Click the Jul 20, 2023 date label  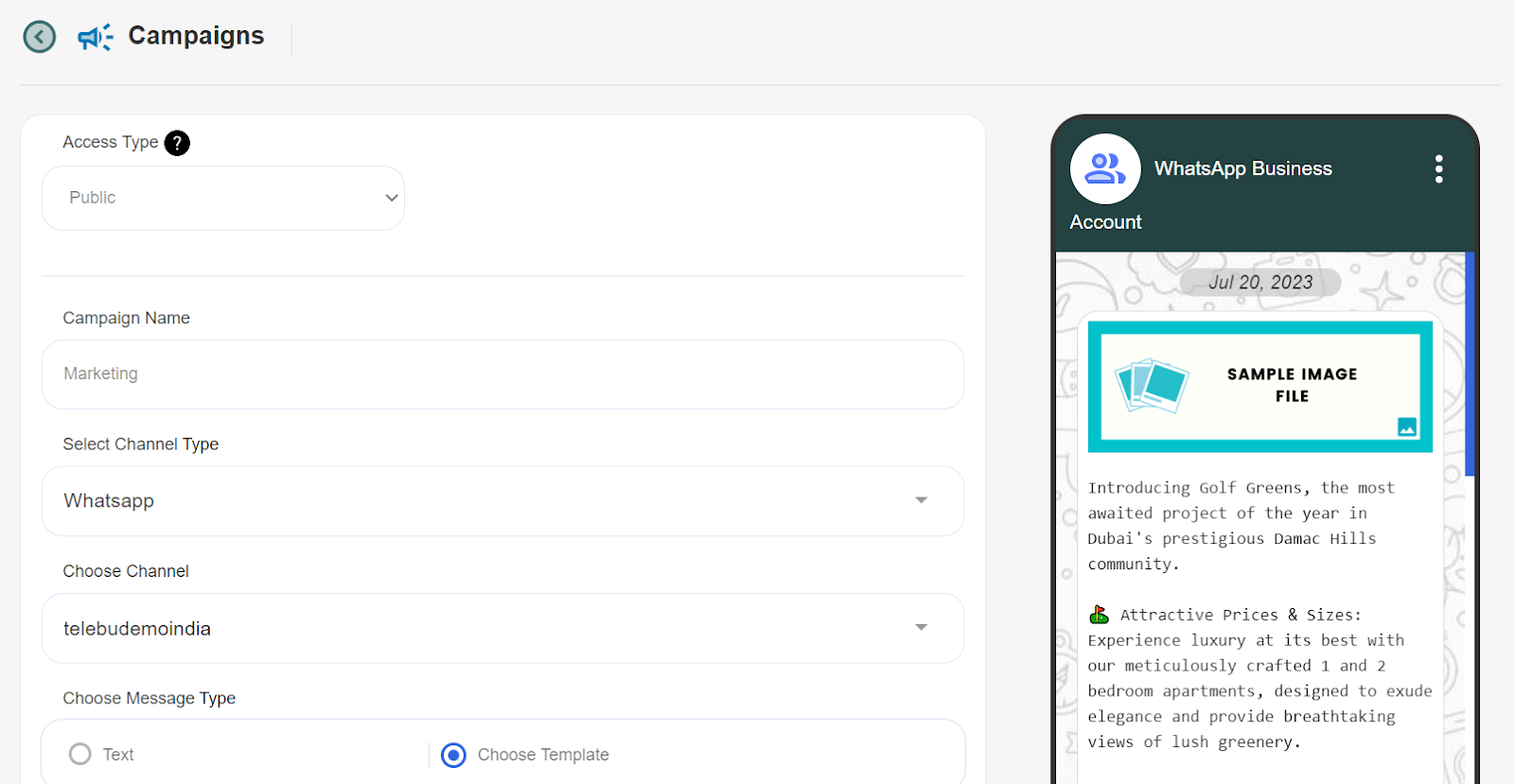[1260, 283]
